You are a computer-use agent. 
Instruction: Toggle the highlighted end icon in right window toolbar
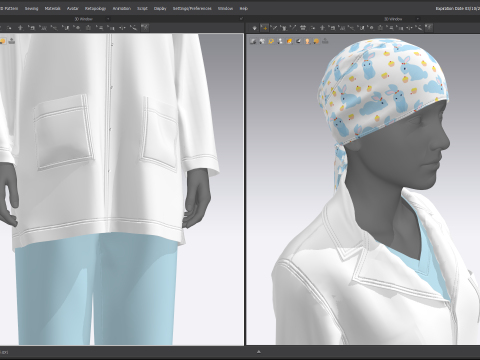pyautogui.click(x=429, y=28)
